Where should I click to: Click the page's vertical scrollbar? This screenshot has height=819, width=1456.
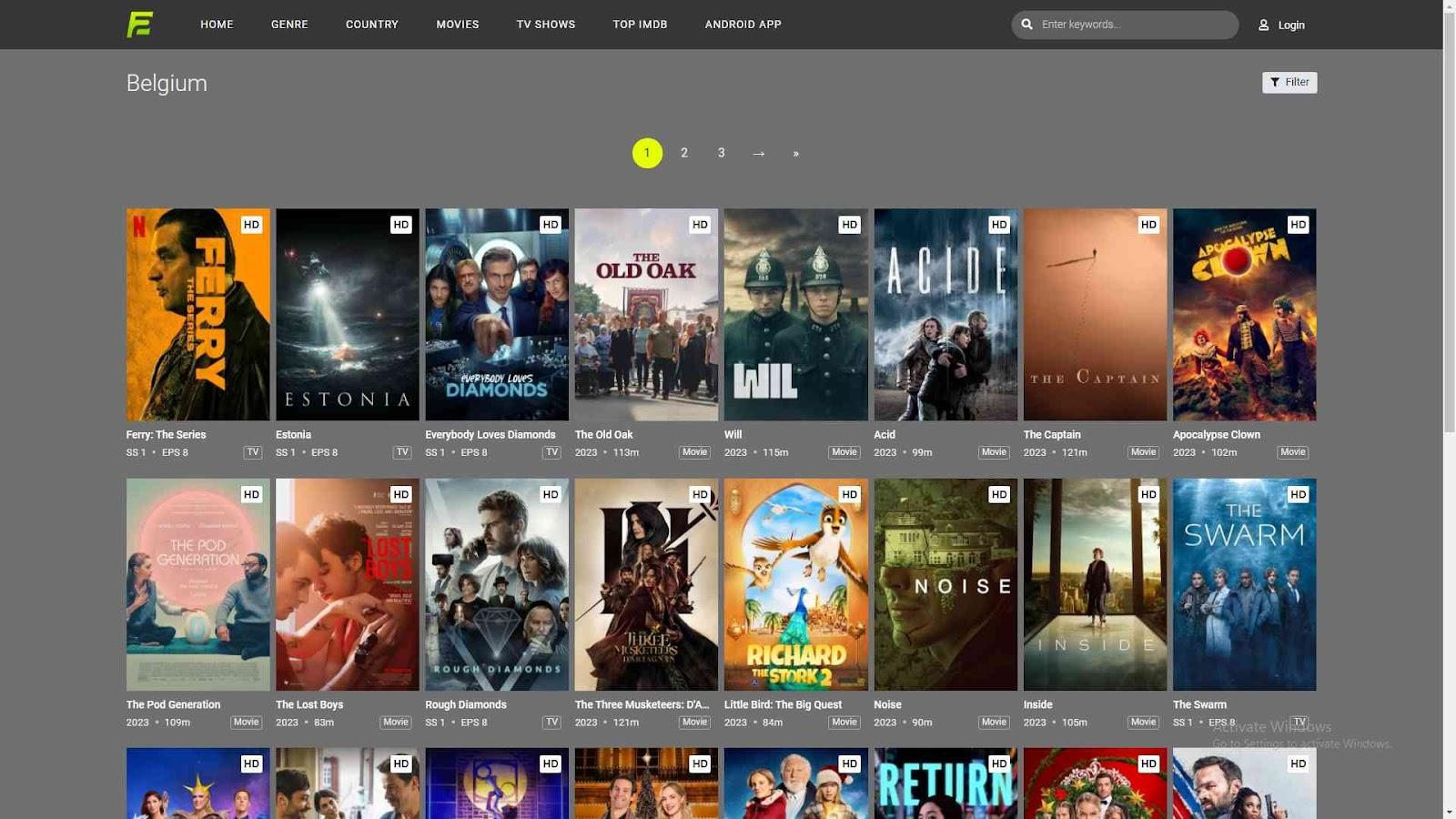point(1450,223)
